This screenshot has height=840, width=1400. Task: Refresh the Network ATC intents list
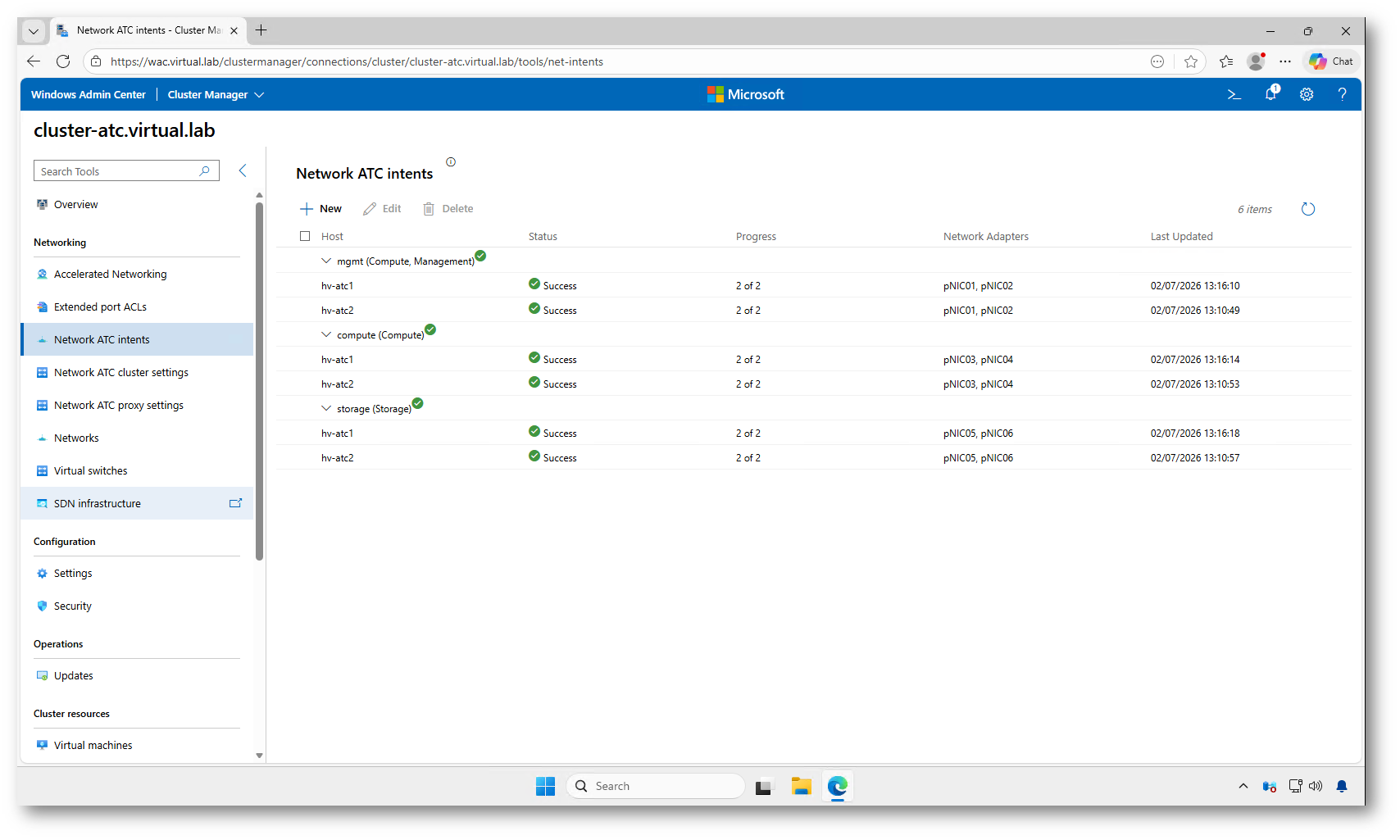coord(1308,209)
